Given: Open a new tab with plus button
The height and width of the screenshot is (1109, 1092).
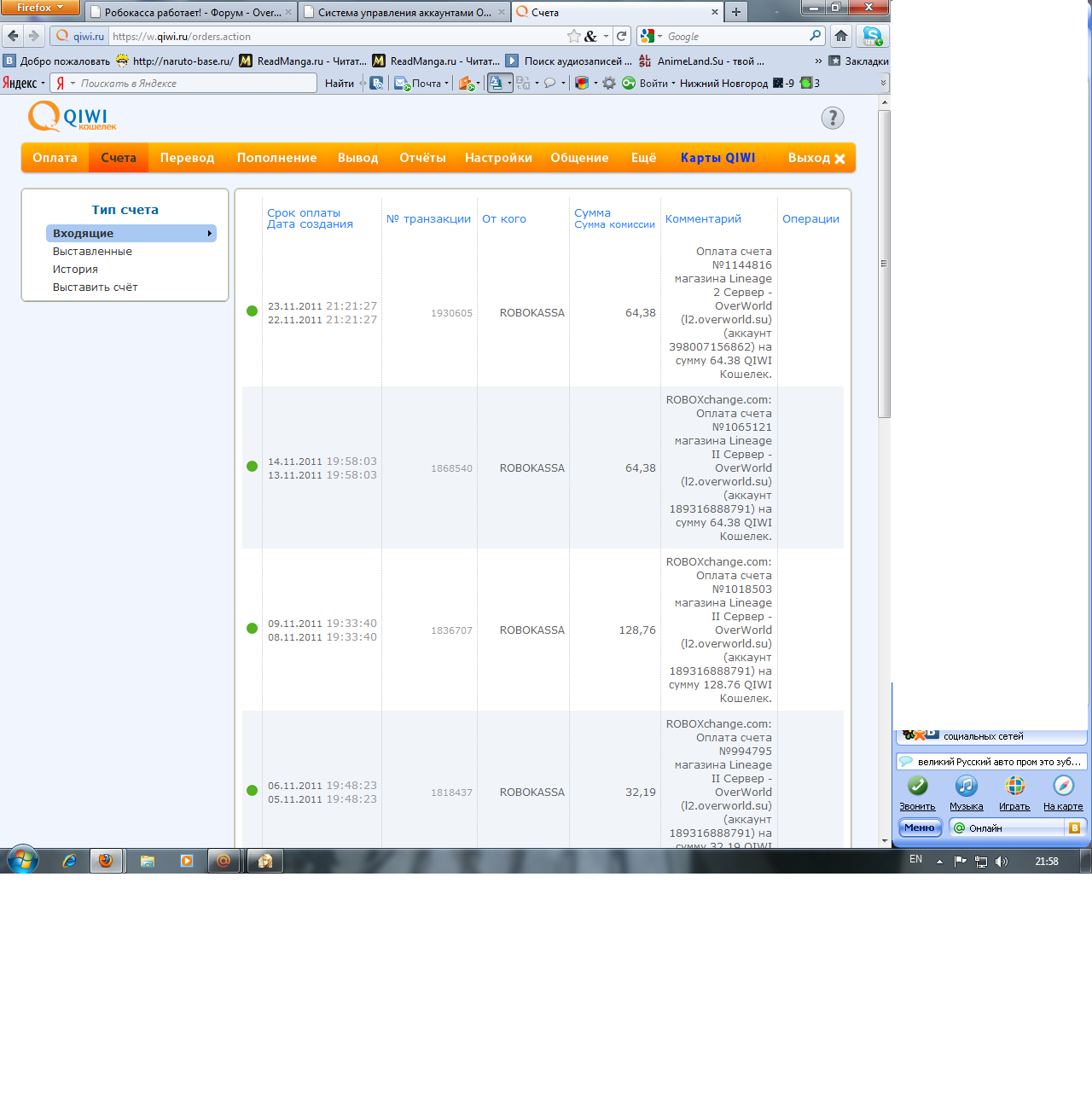Looking at the screenshot, I should pyautogui.click(x=736, y=12).
